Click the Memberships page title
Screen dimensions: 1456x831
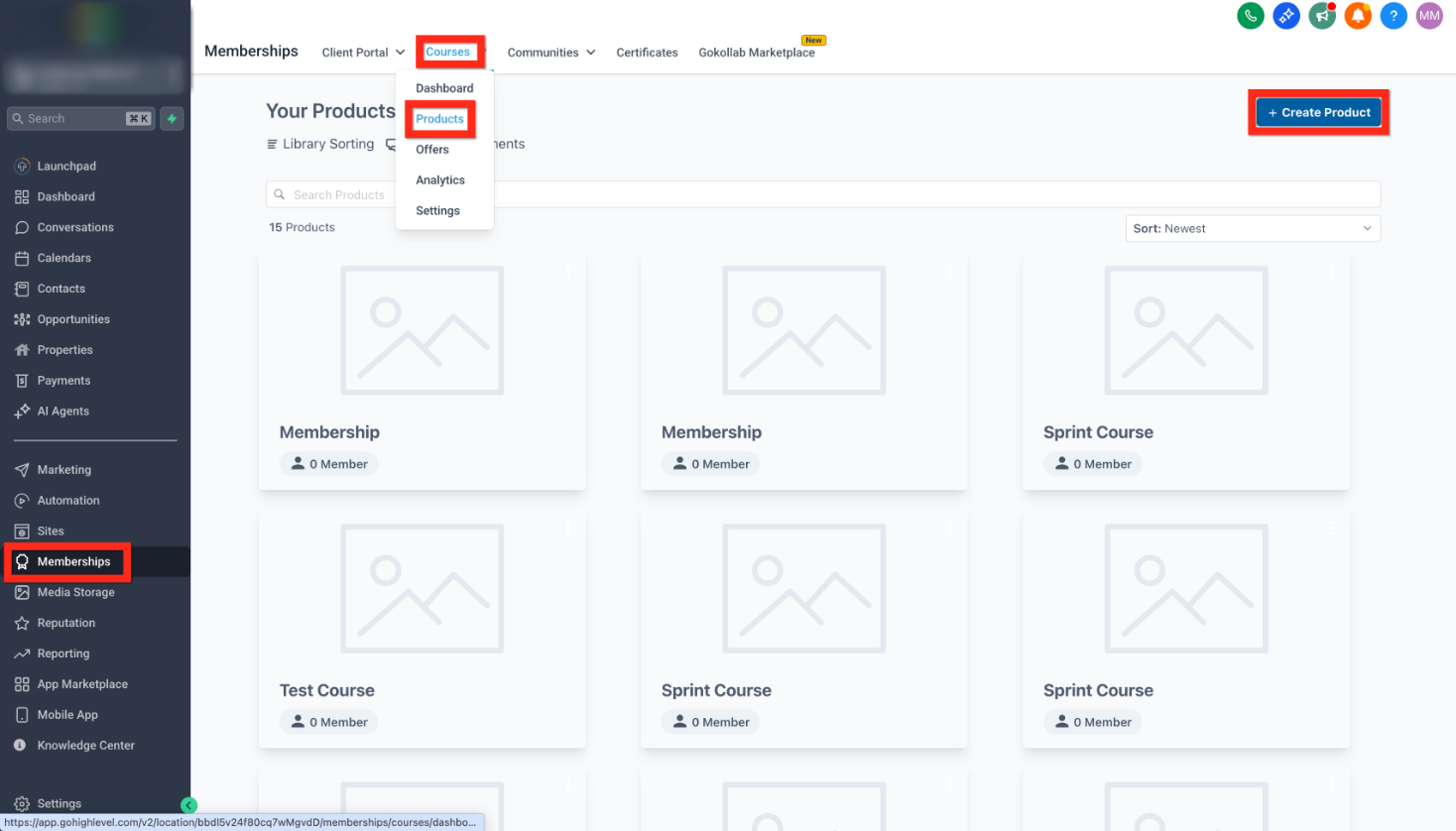(251, 51)
